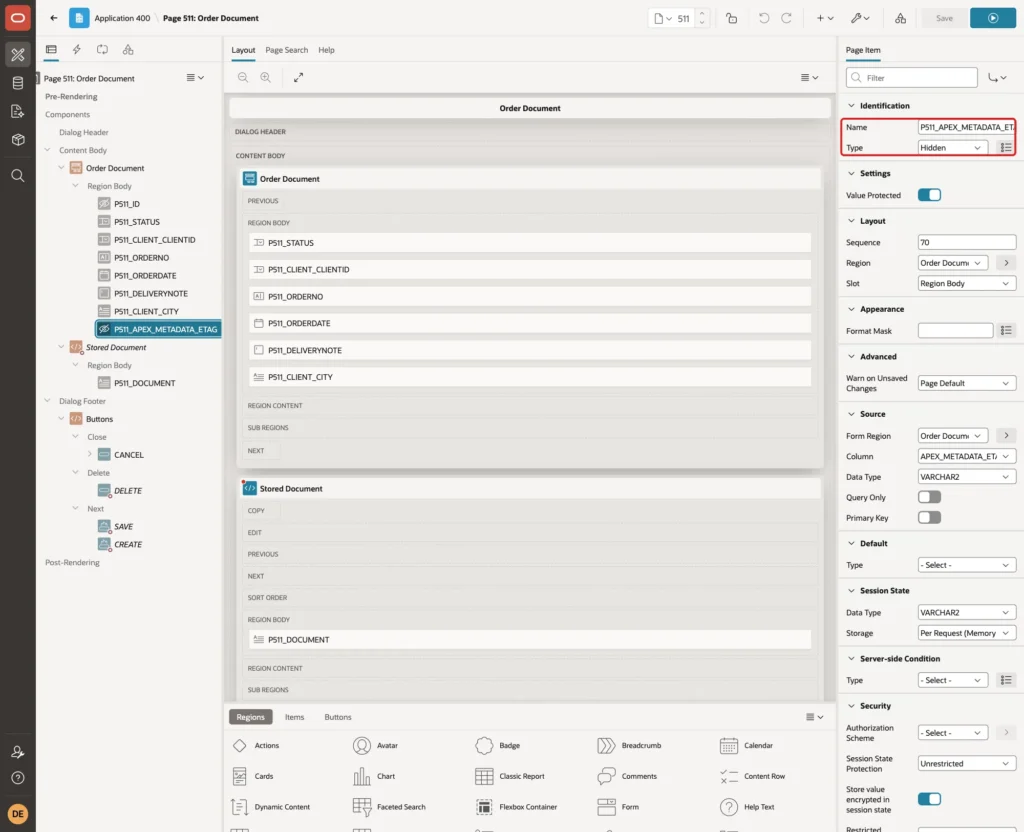Toggle Store value encrypted in session state
Screen dimensions: 1024x832
[x=929, y=799]
